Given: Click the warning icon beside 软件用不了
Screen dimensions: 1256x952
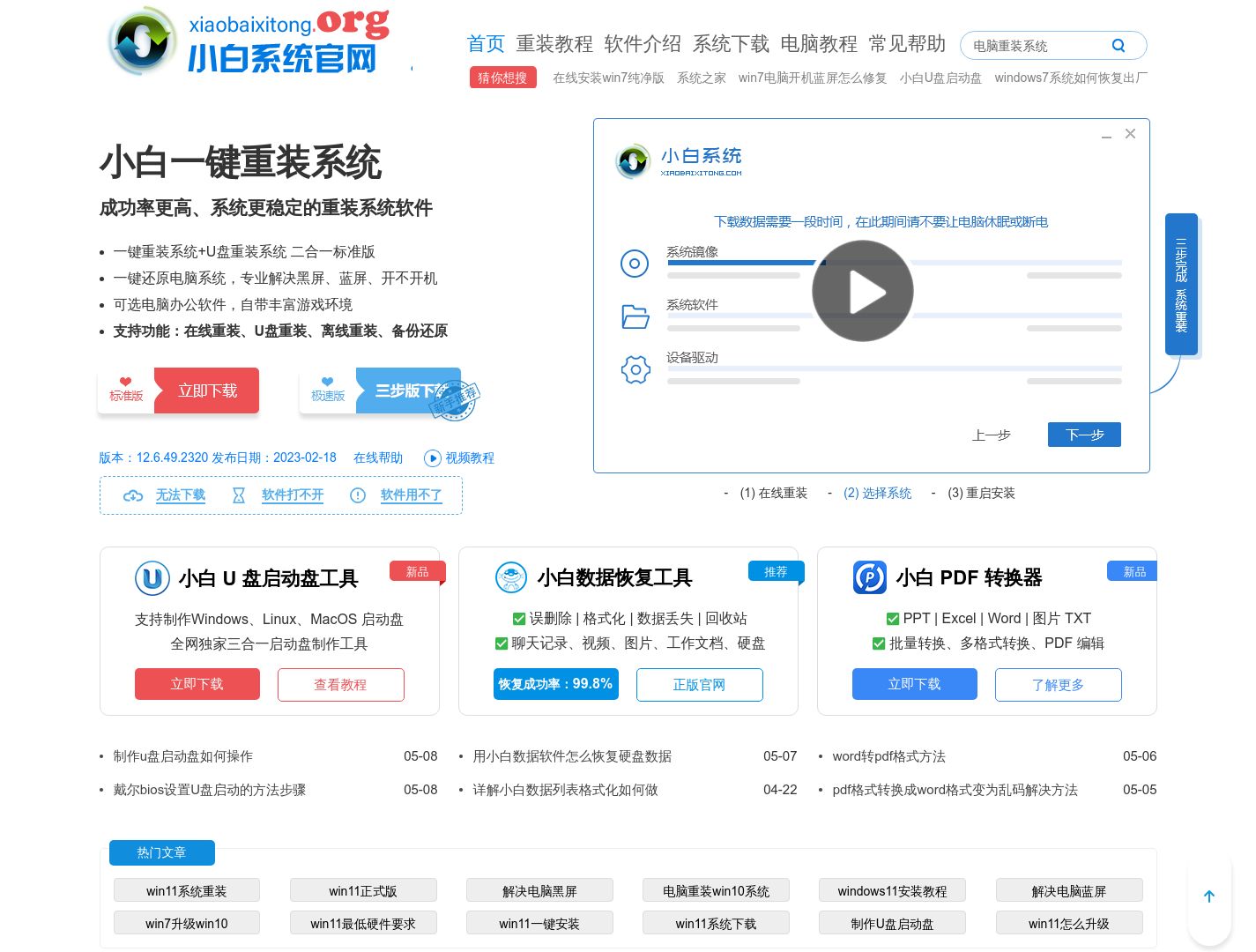Looking at the screenshot, I should coord(358,495).
